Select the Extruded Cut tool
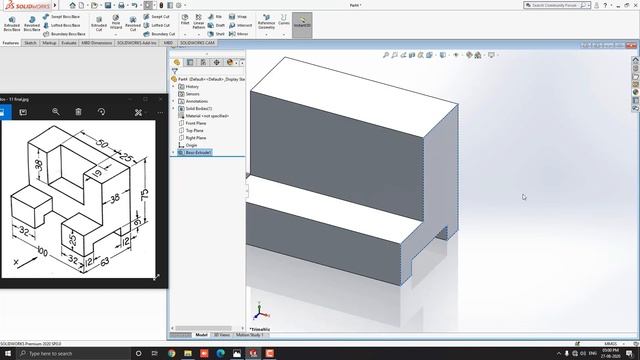This screenshot has height=360, width=640. [x=99, y=24]
